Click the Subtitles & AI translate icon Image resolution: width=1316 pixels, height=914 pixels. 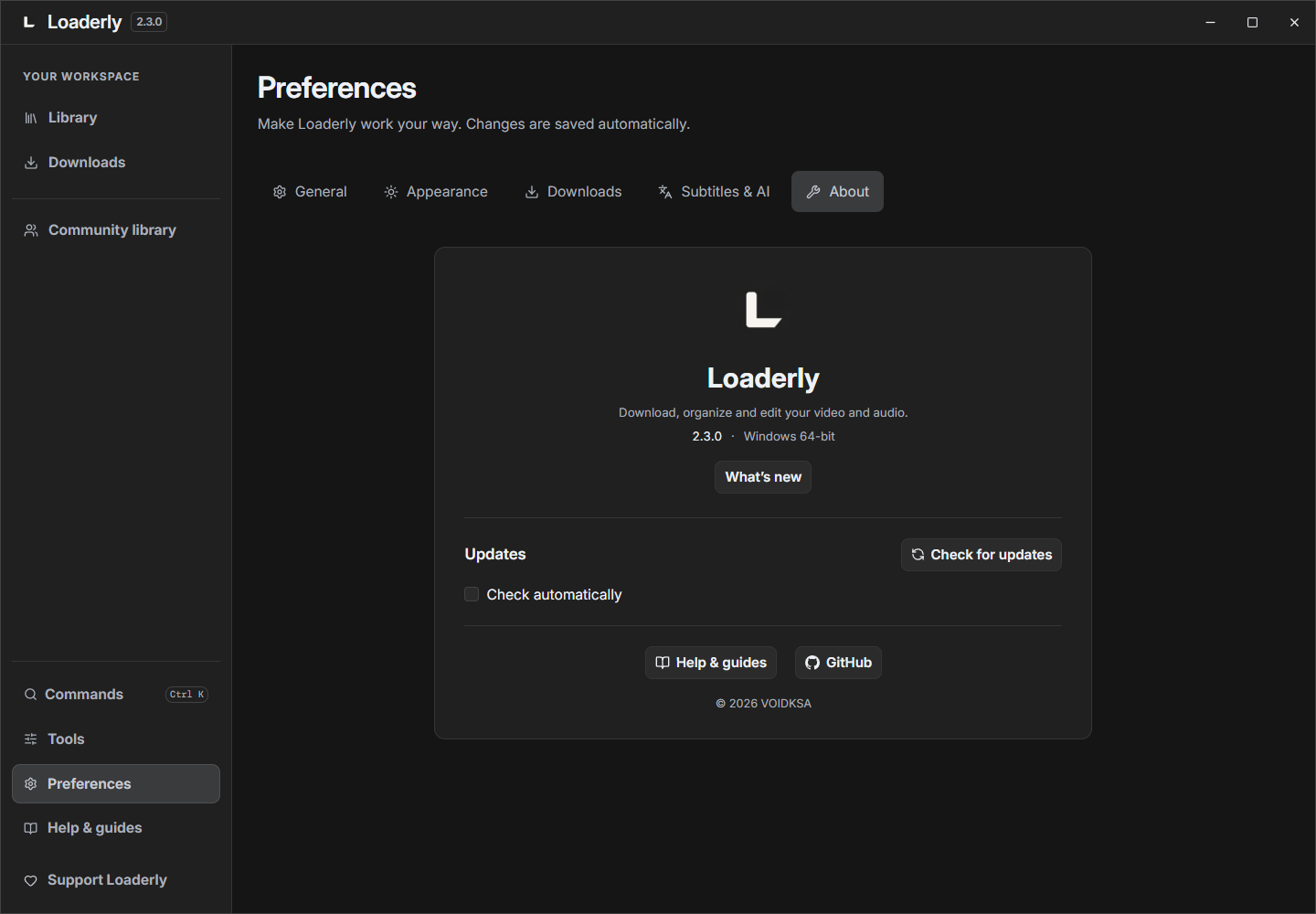pyautogui.click(x=665, y=192)
